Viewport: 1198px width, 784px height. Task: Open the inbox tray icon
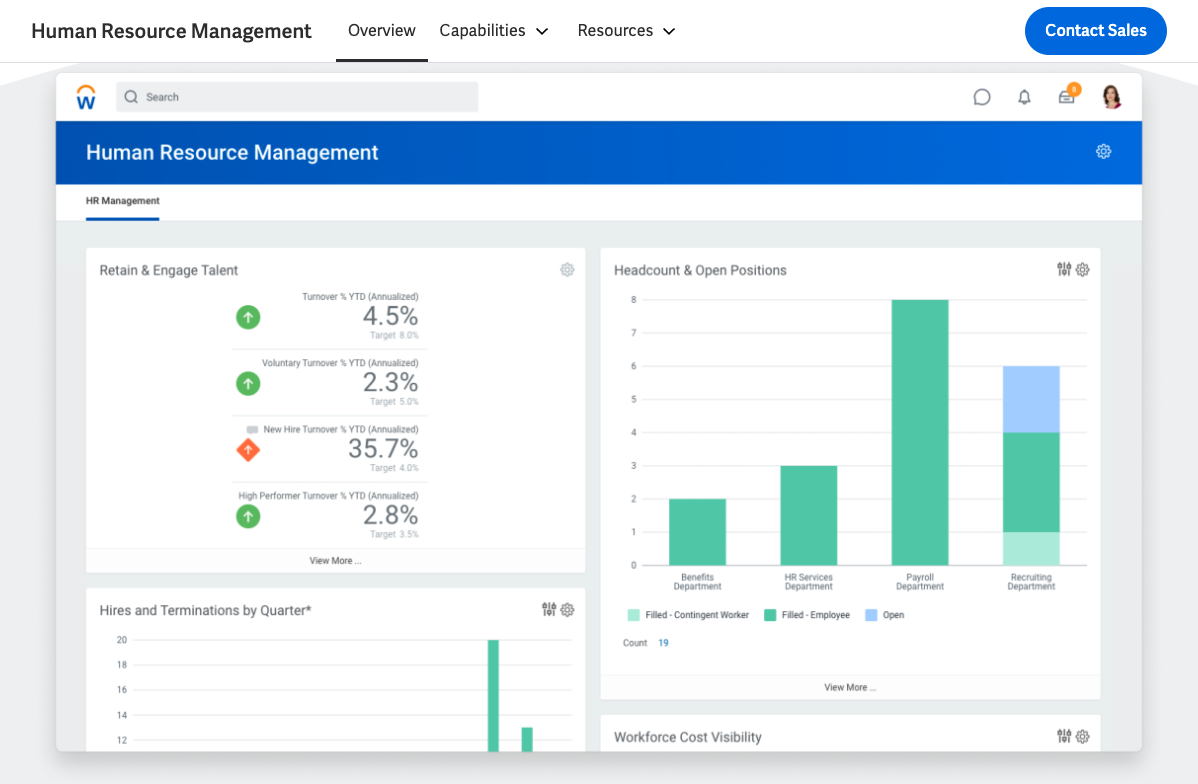point(1067,96)
